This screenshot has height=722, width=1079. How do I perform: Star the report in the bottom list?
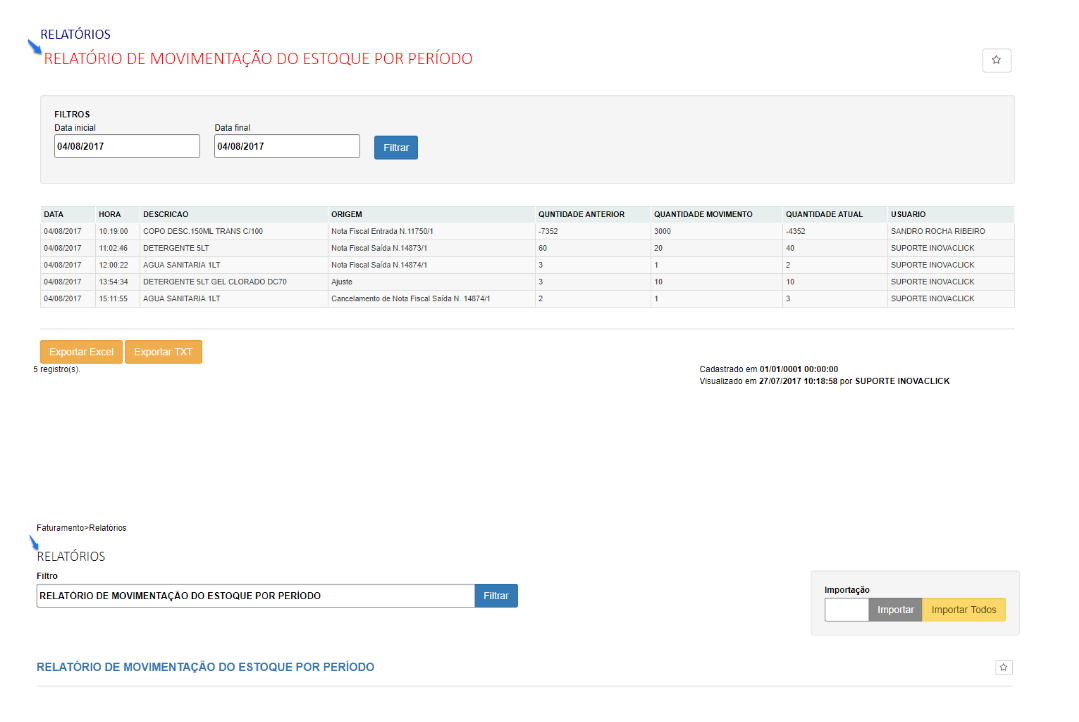1005,667
